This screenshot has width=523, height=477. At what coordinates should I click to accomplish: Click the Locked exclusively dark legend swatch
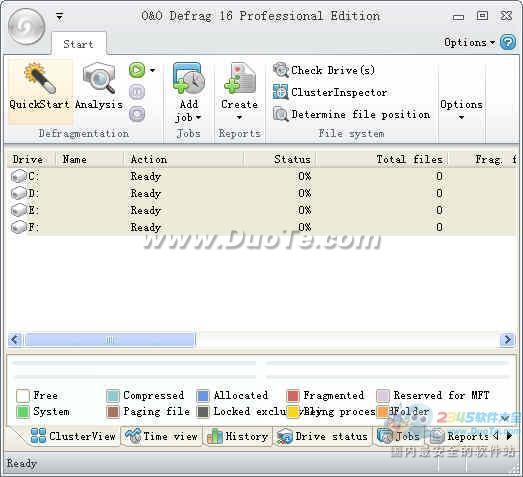(203, 412)
